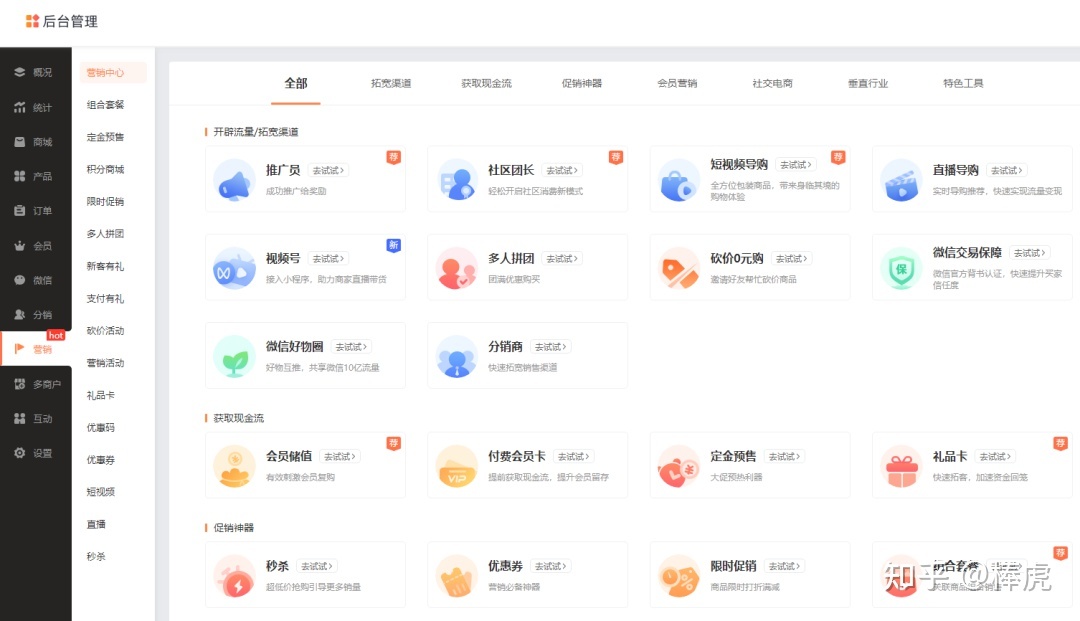Switch to the 促销神器 tab

pyautogui.click(x=581, y=83)
